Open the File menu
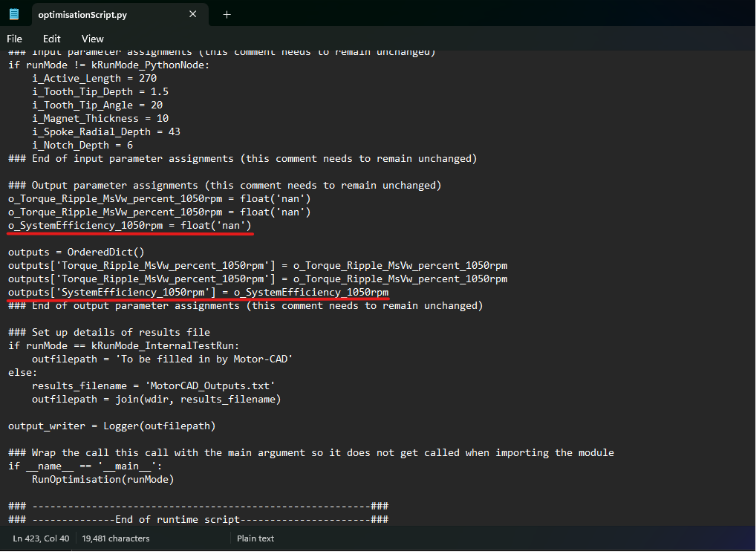This screenshot has width=756, height=552. coord(15,38)
